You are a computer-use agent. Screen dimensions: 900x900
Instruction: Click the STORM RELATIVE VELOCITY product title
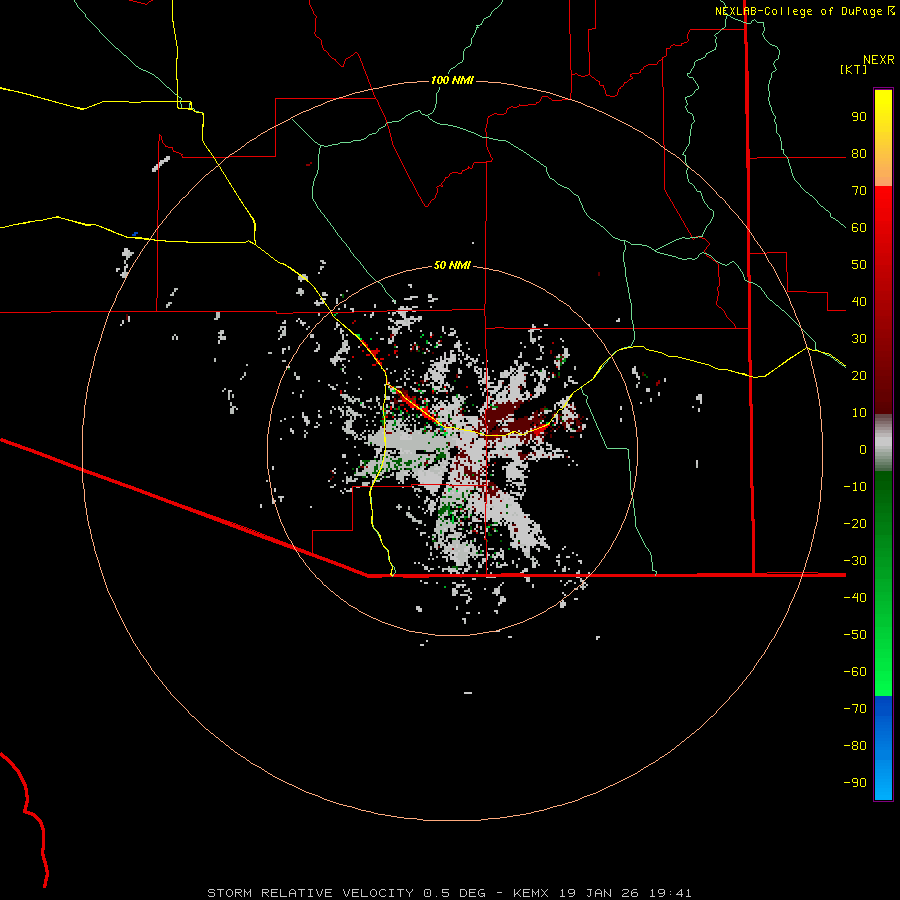click(x=311, y=893)
